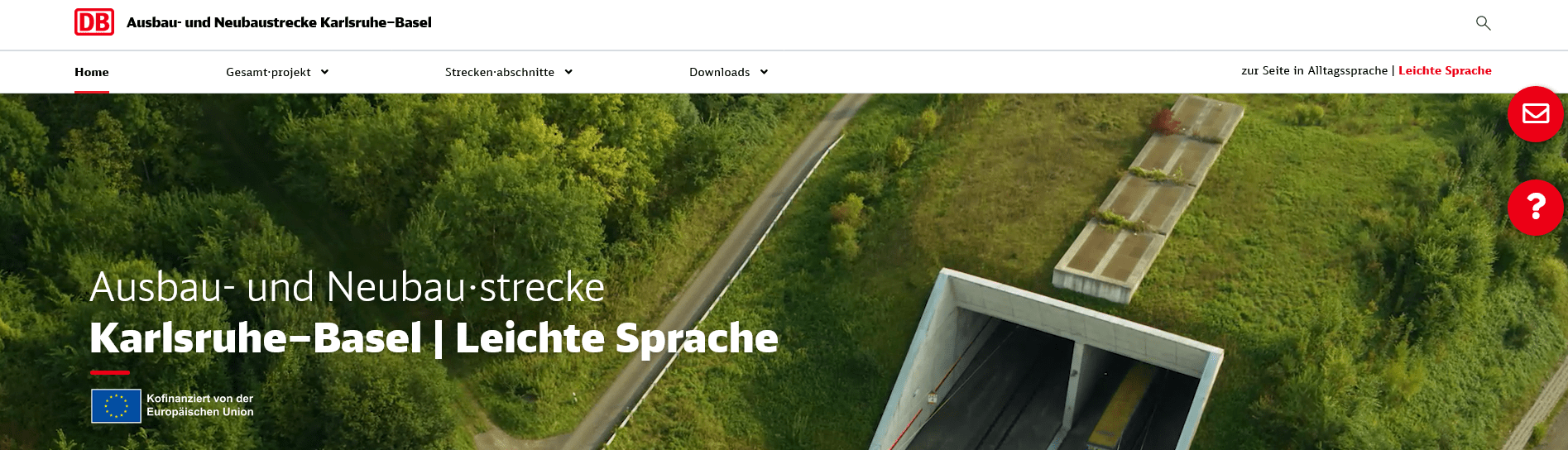Open the Strecken·abschnitte menu label
This screenshot has height=450, width=1568.
pos(500,72)
